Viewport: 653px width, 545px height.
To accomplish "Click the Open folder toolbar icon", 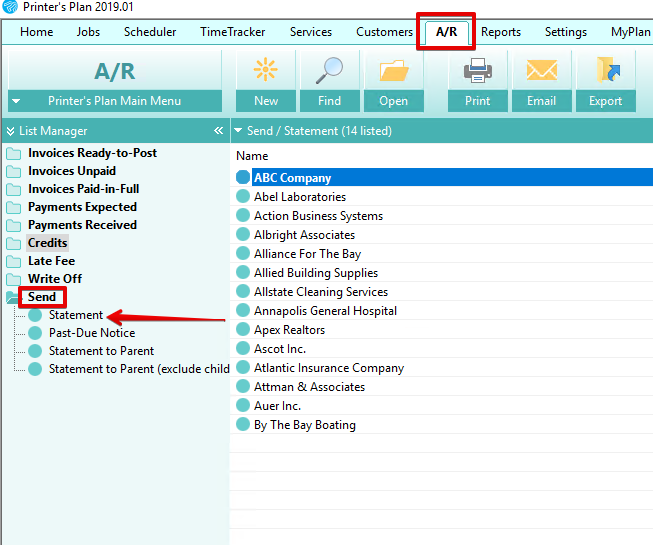I will coord(394,70).
